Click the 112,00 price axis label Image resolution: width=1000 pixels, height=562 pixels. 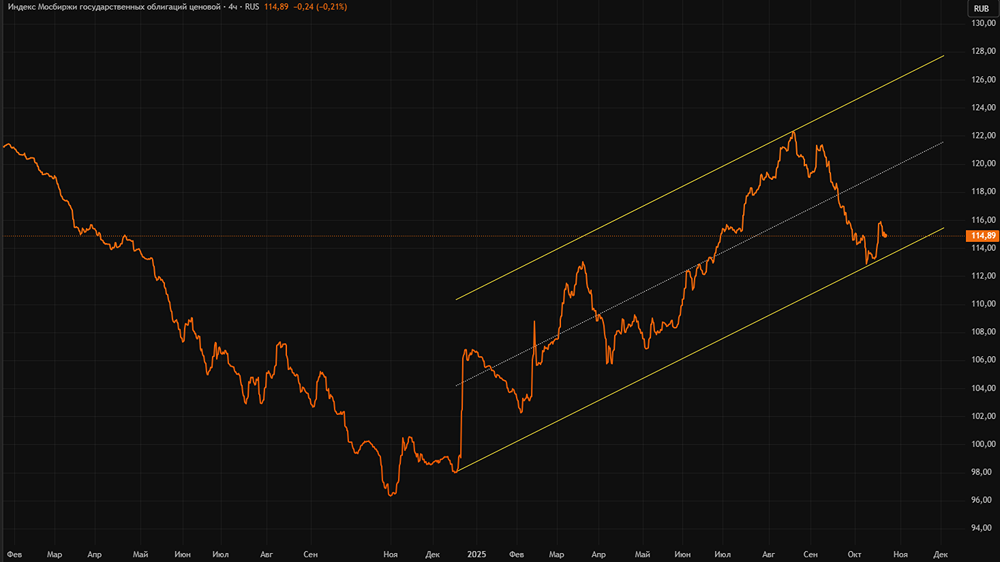point(983,276)
